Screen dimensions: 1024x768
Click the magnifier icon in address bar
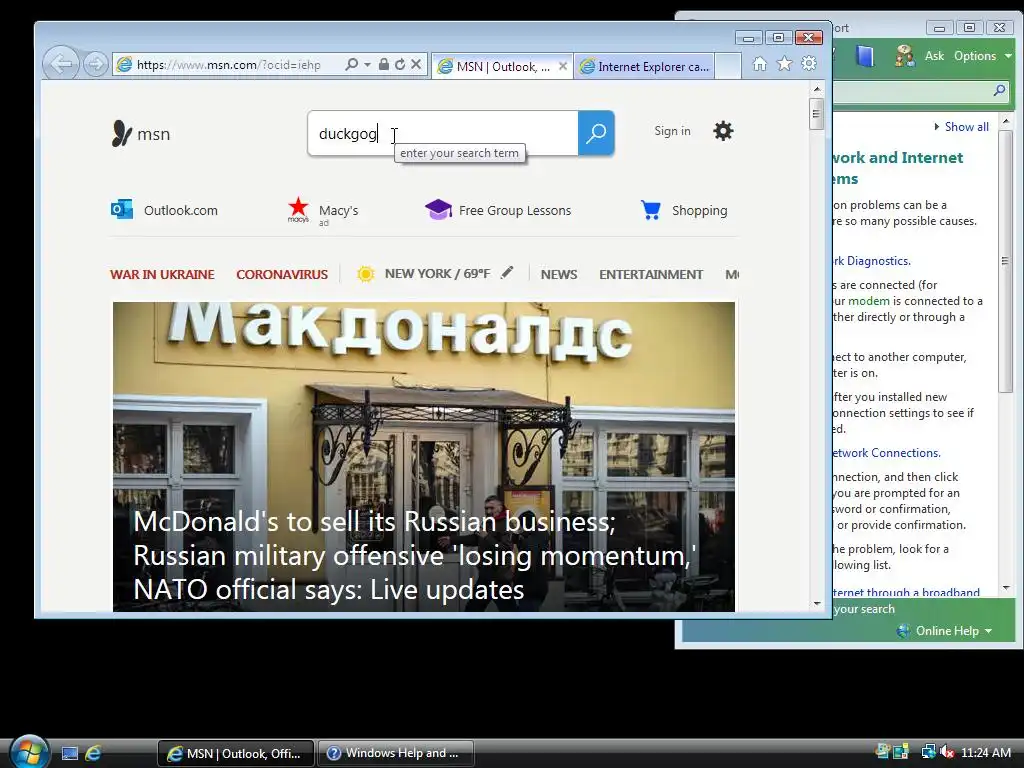[351, 64]
